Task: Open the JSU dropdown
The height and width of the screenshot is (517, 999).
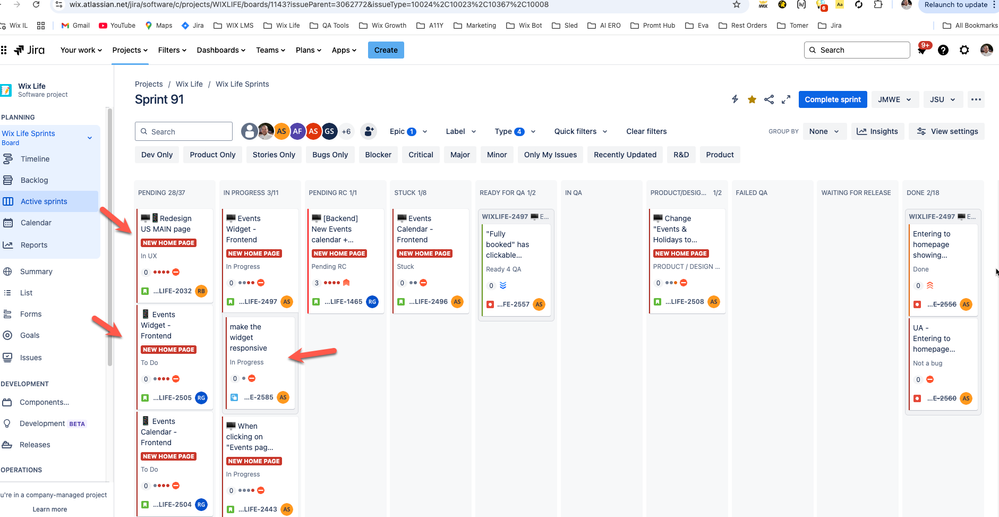Action: point(943,99)
